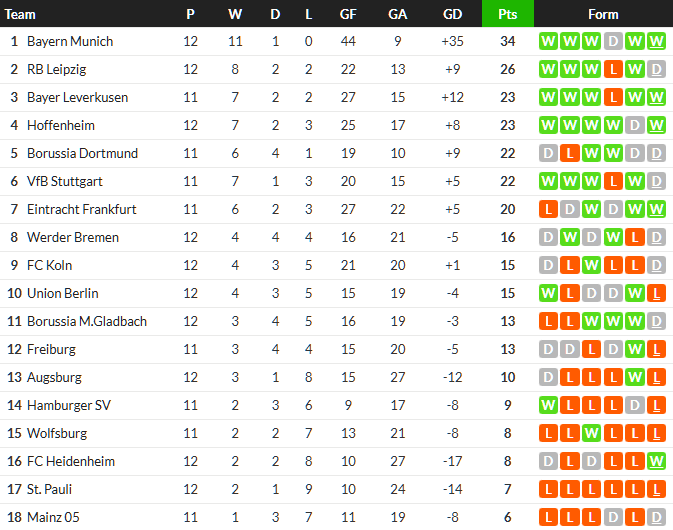The image size is (673, 530).
Task: Open the Eintracht Frankfurt team link
Action: click(82, 210)
